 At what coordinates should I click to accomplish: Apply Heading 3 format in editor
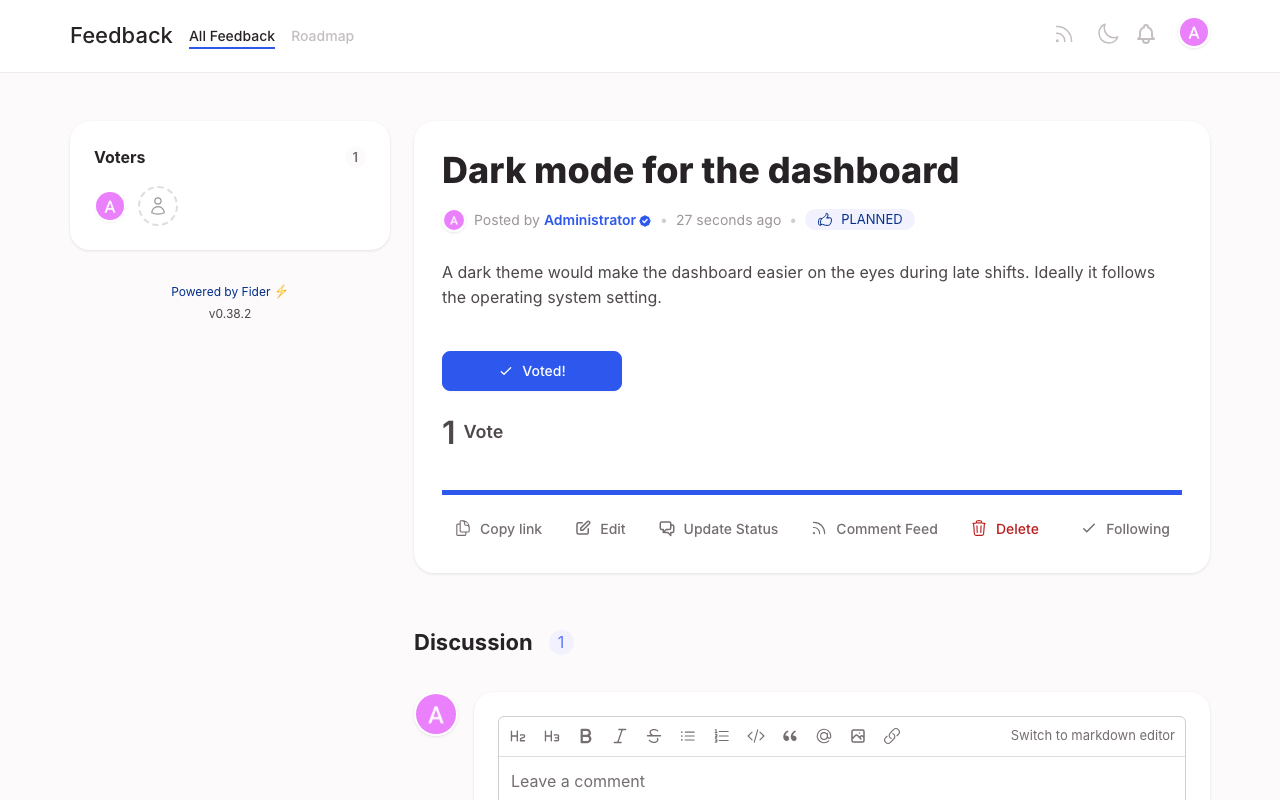[552, 736]
